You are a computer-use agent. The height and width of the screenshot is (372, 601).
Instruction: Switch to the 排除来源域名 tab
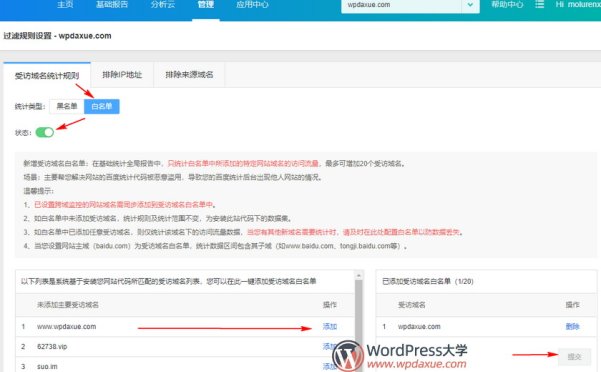tap(189, 75)
